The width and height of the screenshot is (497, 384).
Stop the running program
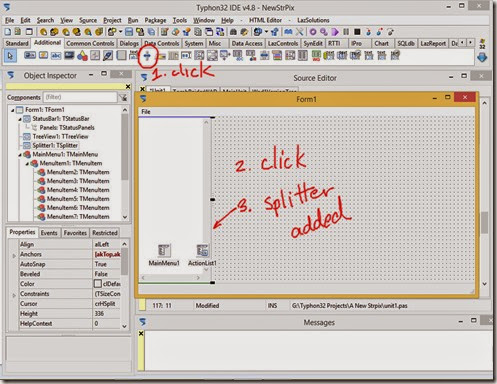357,32
